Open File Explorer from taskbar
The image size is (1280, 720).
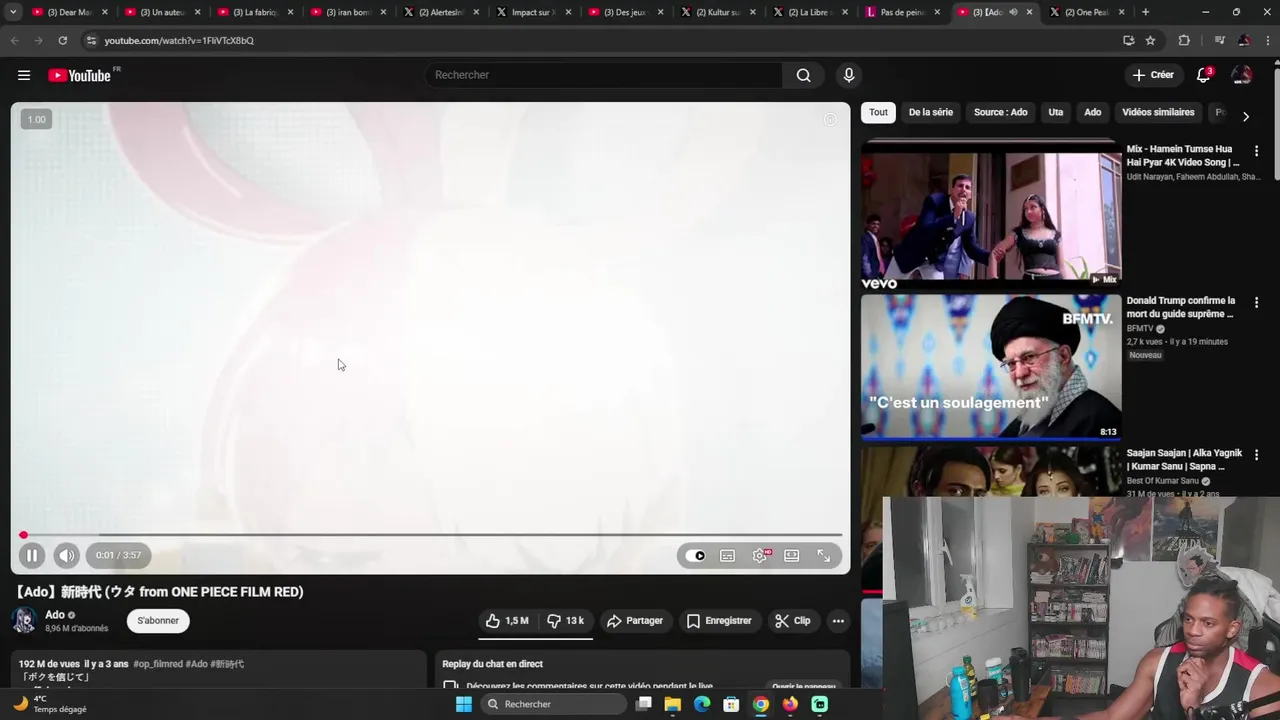tap(673, 704)
